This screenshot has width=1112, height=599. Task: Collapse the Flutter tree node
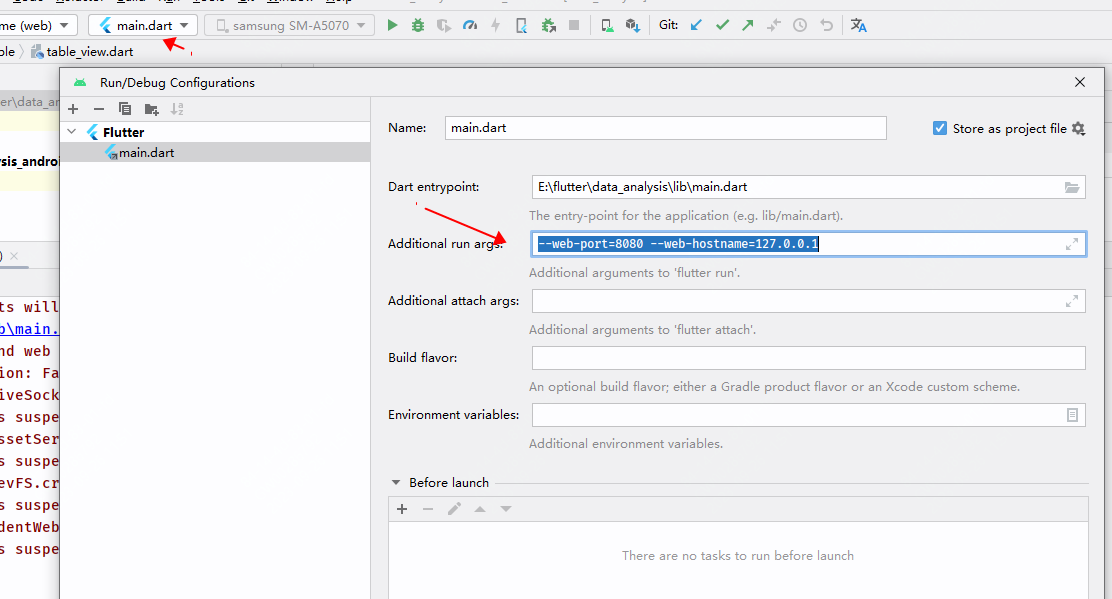[72, 132]
